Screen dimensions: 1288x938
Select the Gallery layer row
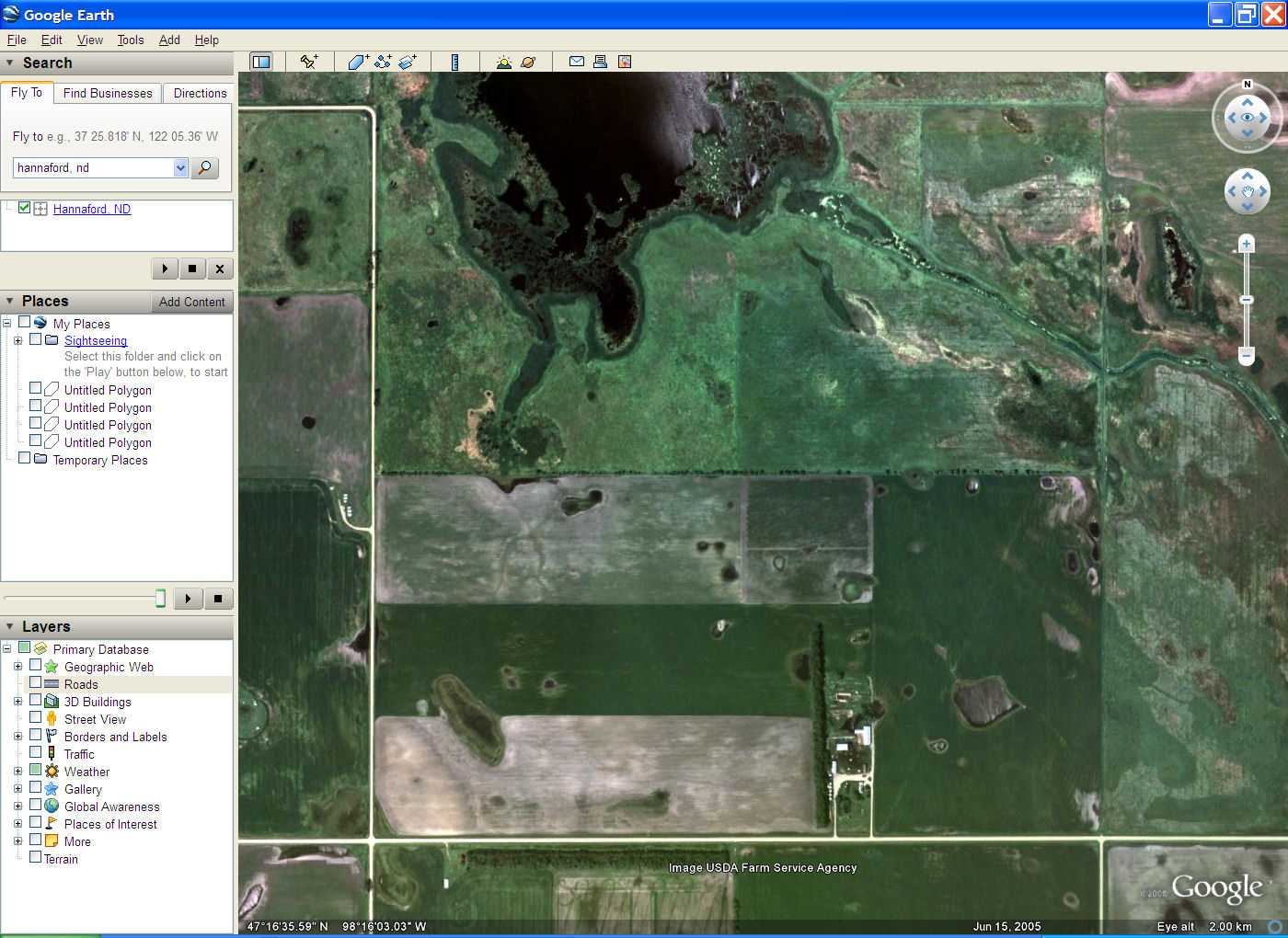83,789
